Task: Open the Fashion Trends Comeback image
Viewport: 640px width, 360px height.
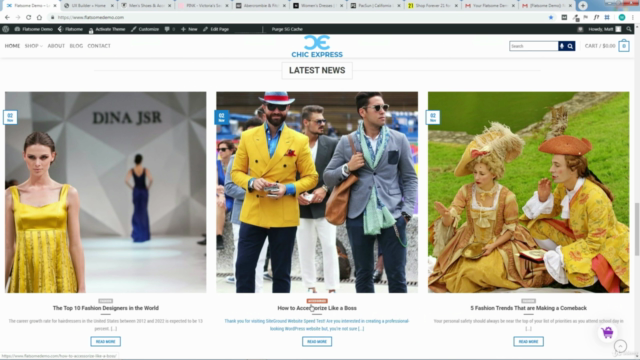Action: click(x=529, y=192)
